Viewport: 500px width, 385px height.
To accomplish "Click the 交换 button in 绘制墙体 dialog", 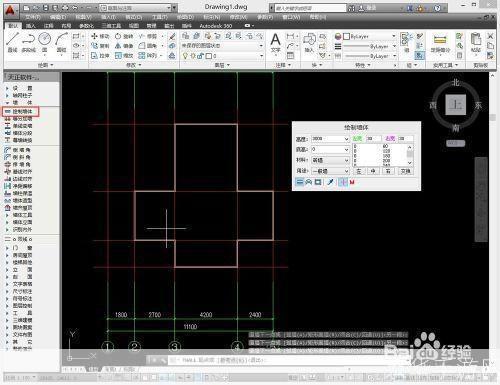I will (405, 171).
